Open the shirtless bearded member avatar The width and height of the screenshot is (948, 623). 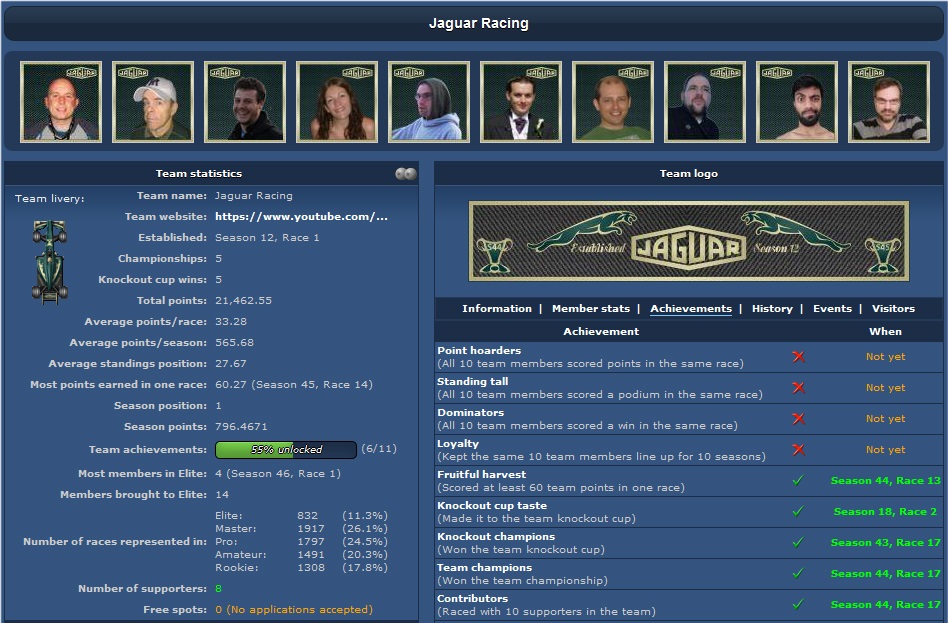(796, 102)
